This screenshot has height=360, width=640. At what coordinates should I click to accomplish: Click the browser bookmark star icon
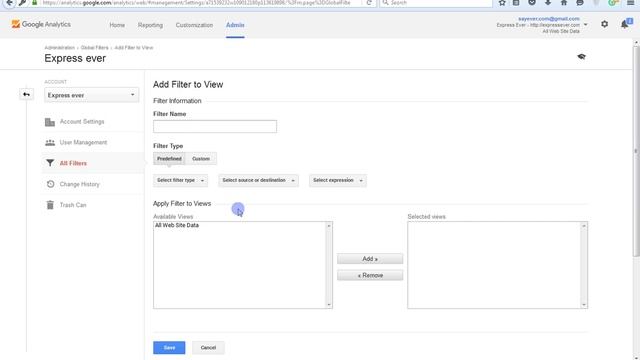502,3
